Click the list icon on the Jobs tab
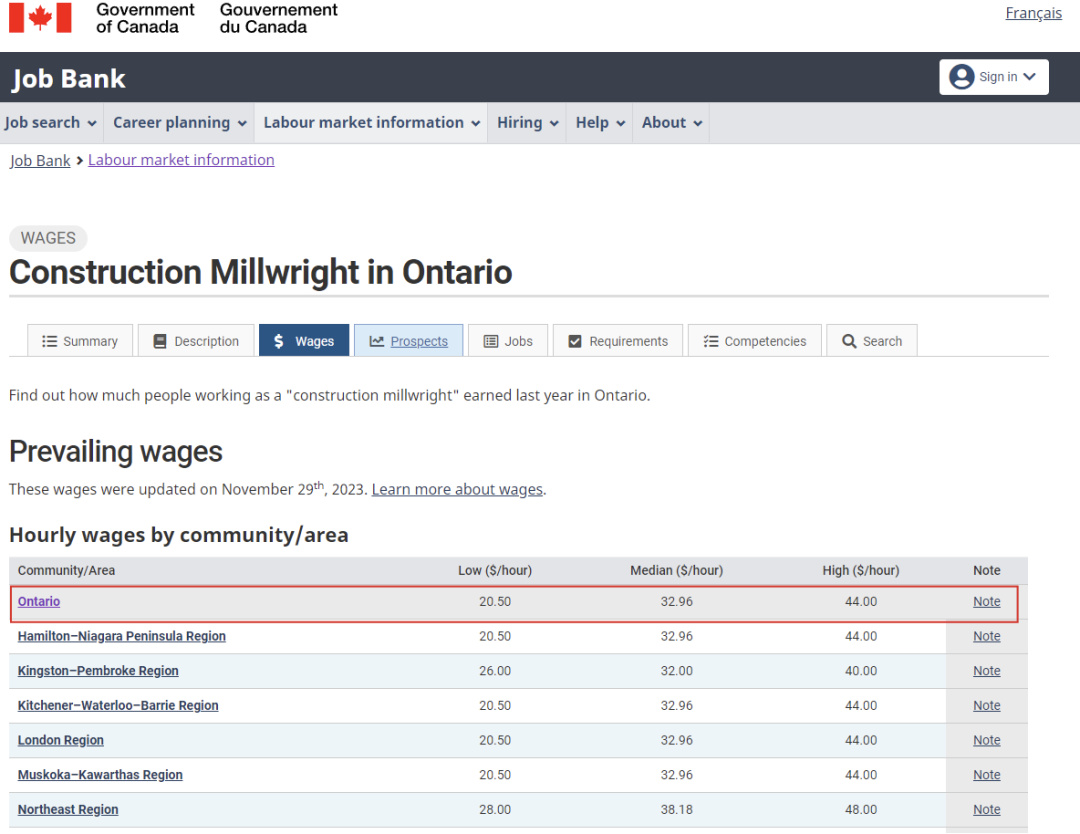The image size is (1080, 834). pyautogui.click(x=490, y=341)
